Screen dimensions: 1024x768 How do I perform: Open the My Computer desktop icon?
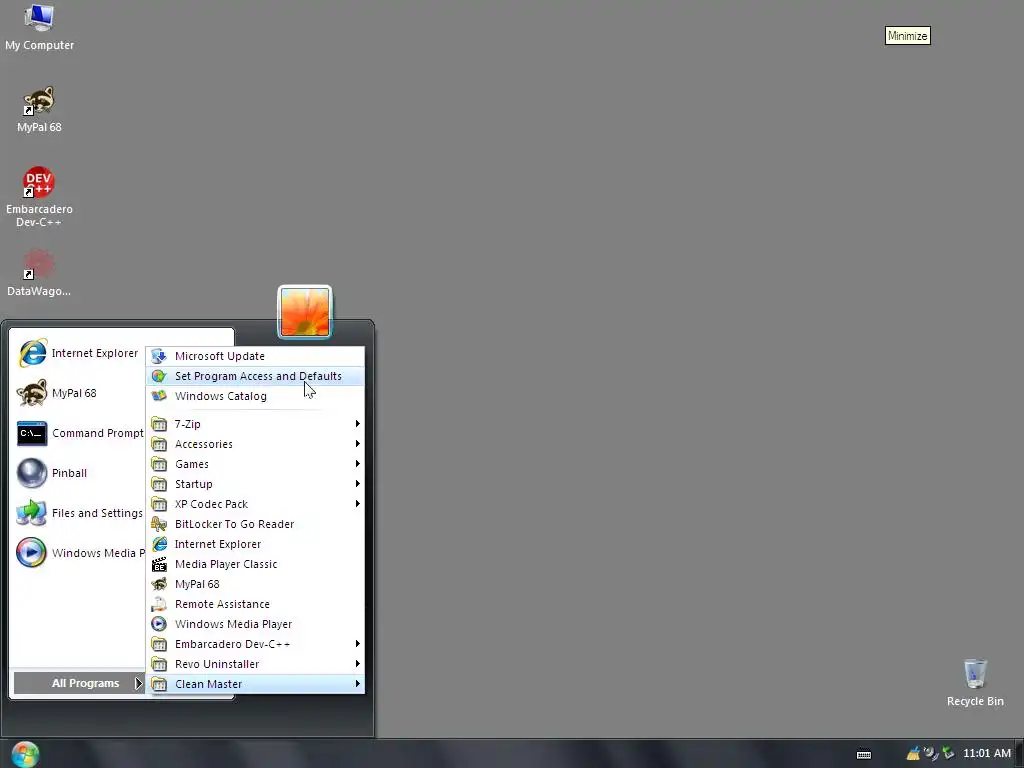click(39, 27)
